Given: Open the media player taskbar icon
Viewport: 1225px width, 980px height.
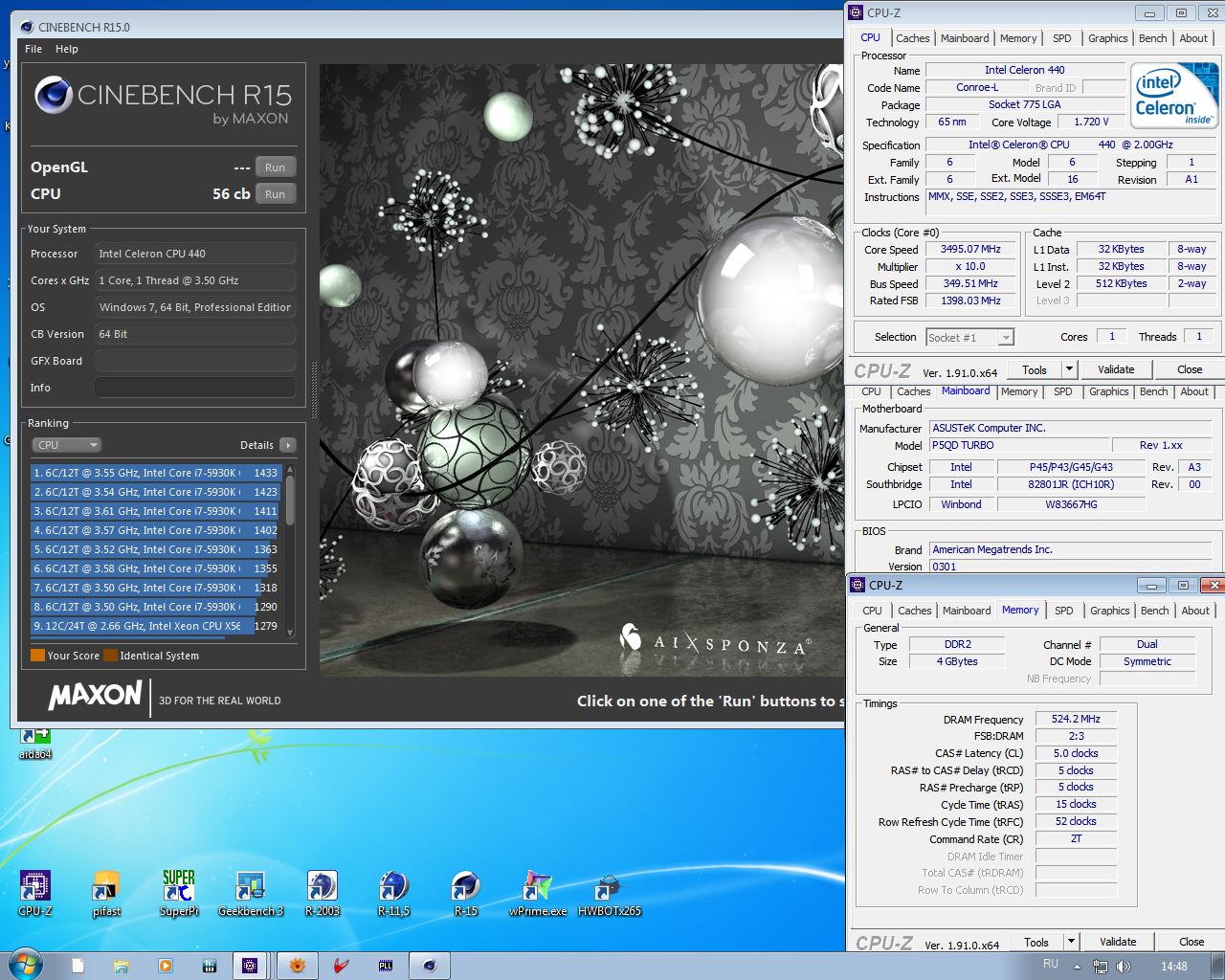Looking at the screenshot, I should (166, 966).
